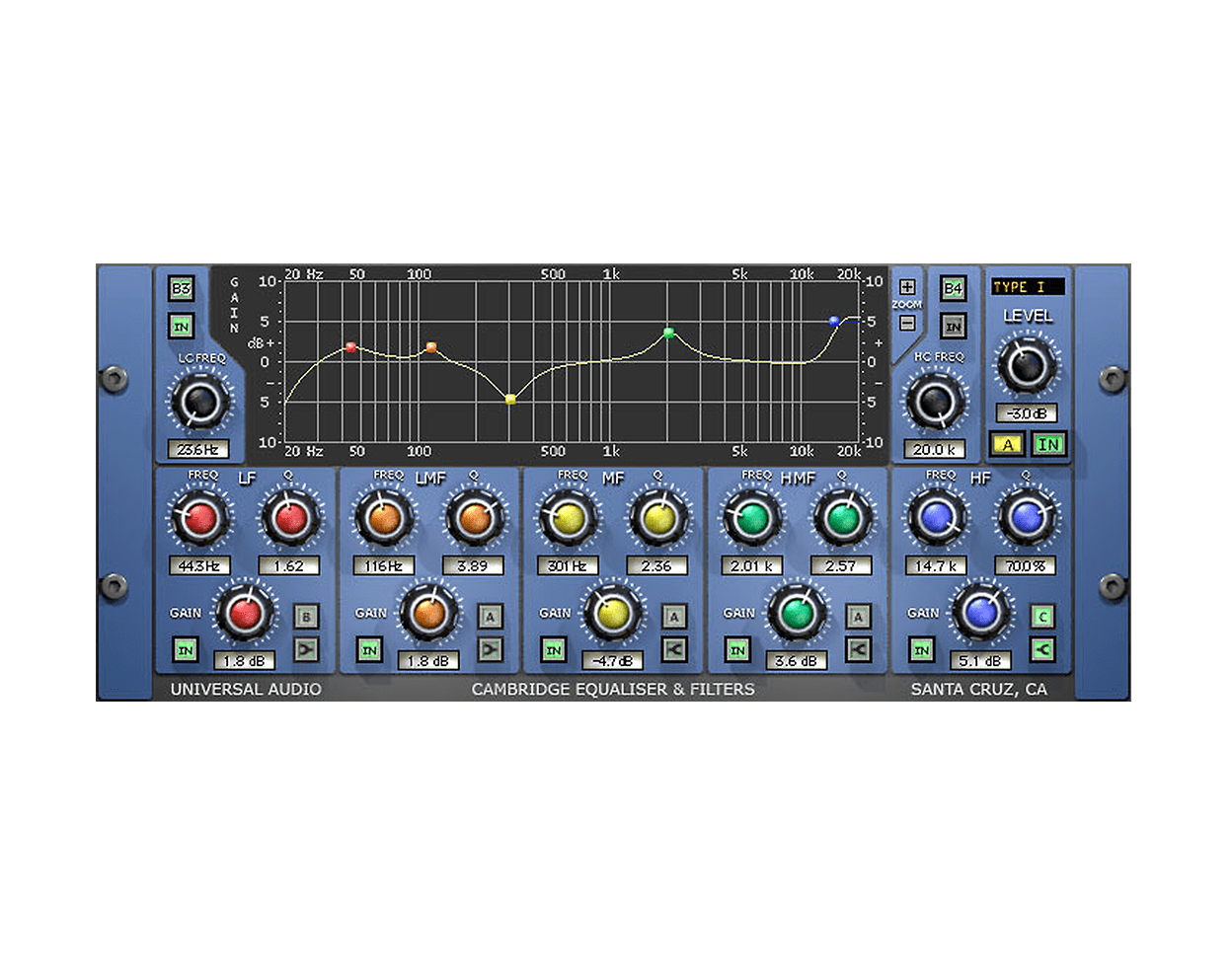The image size is (1232, 967).
Task: Click the red LF FREQ knob
Action: pyautogui.click(x=200, y=518)
